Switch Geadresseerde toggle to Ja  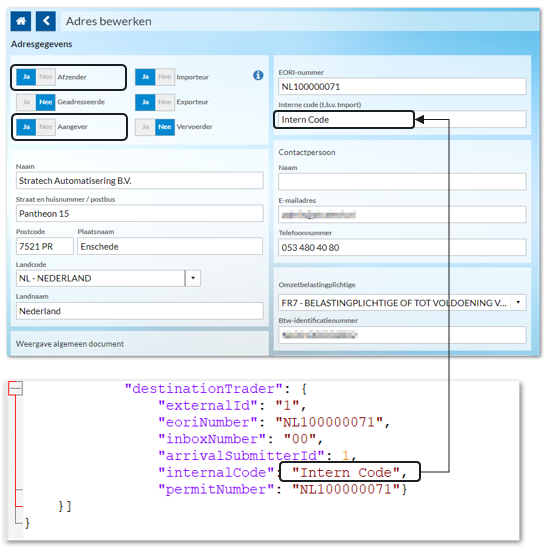point(26,102)
